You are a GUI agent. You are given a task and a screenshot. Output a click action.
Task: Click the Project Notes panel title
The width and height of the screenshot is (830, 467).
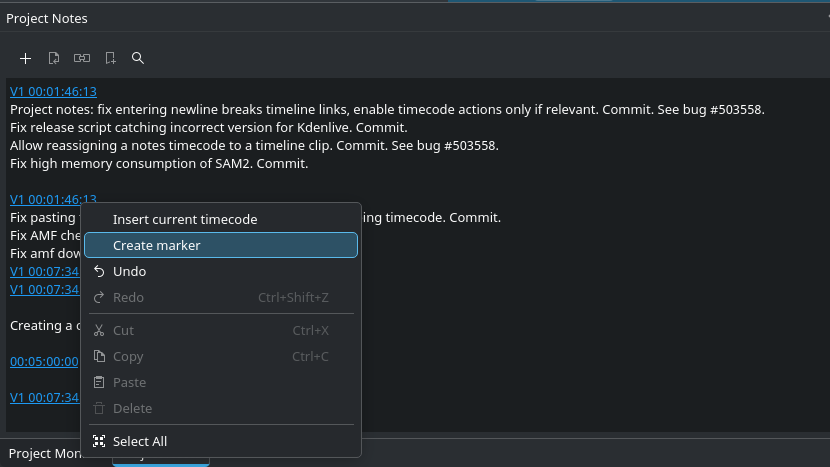pyautogui.click(x=47, y=18)
